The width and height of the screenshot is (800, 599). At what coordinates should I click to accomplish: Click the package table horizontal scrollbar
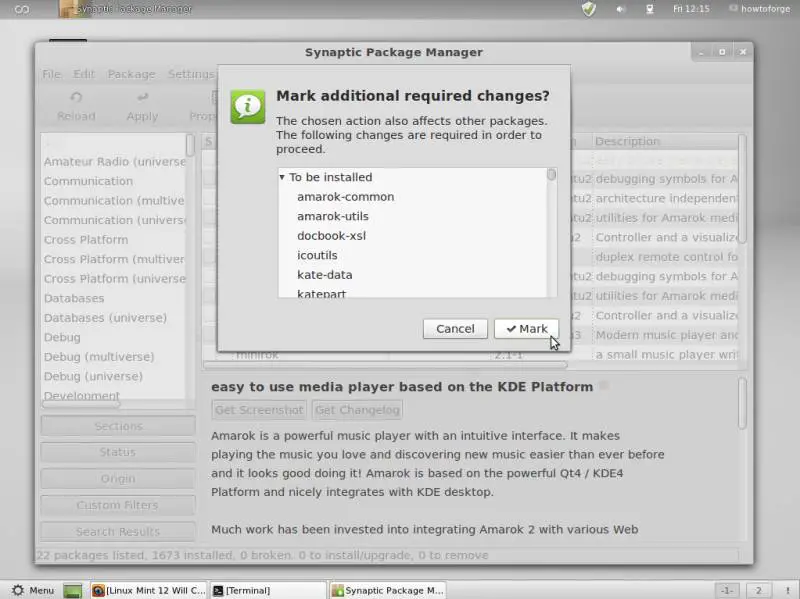[385, 365]
